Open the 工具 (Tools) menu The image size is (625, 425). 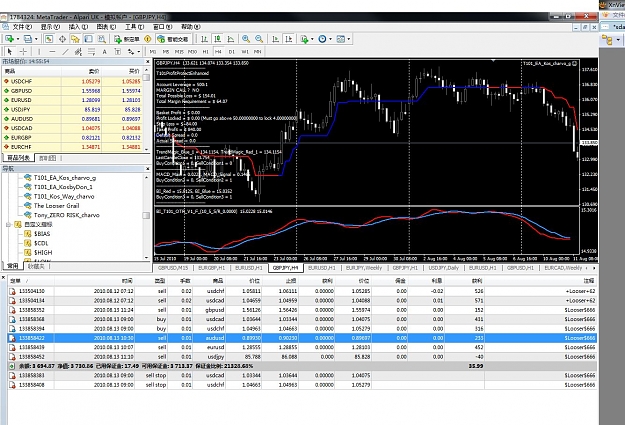click(x=134, y=27)
